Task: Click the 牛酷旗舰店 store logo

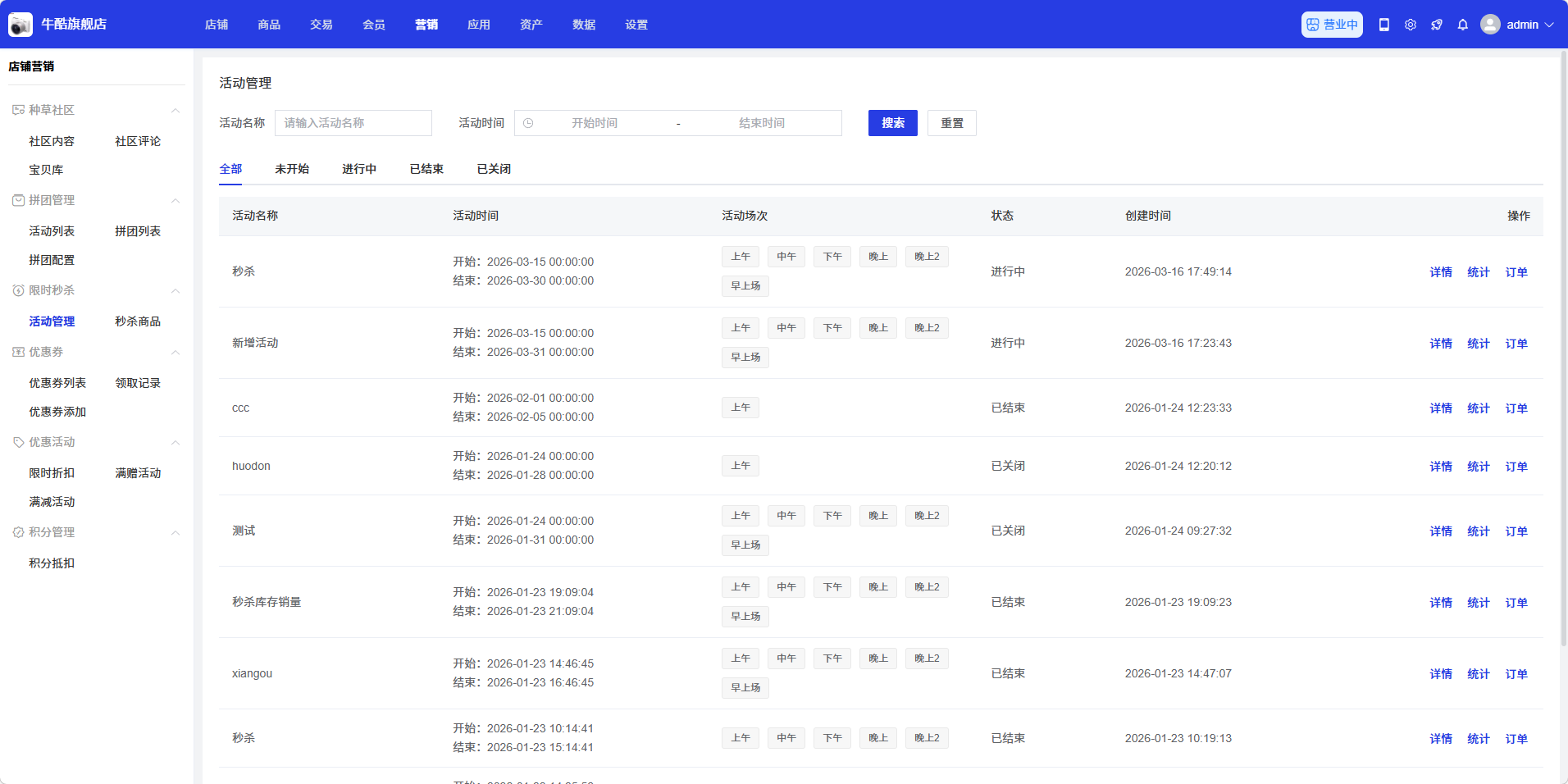Action: 20,25
